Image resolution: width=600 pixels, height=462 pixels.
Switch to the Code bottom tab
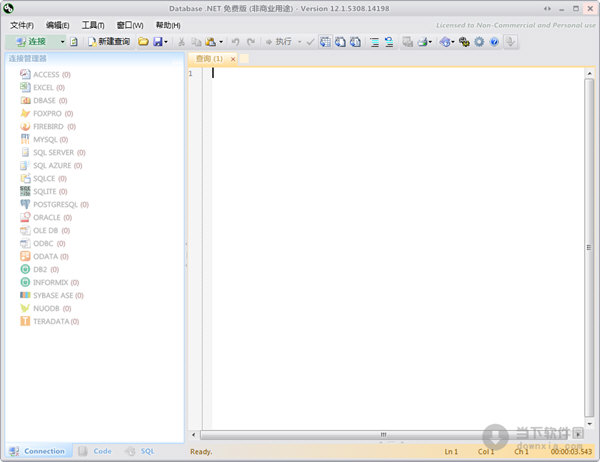click(95, 451)
